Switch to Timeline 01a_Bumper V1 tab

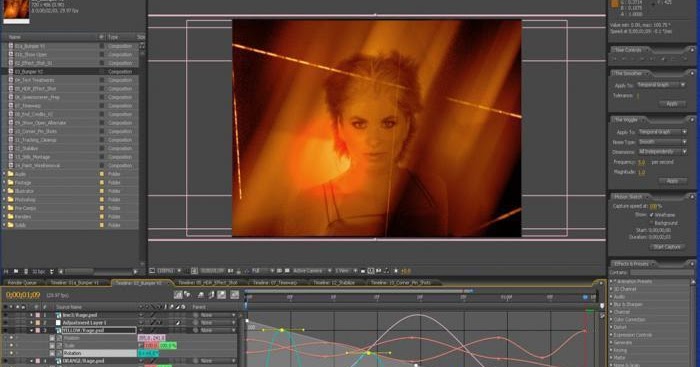click(x=75, y=283)
